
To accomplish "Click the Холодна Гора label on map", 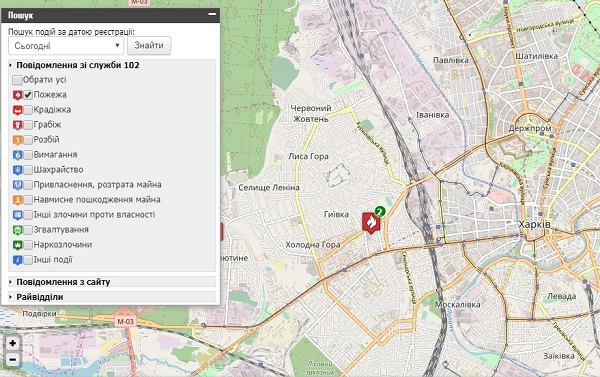I will 313,245.
